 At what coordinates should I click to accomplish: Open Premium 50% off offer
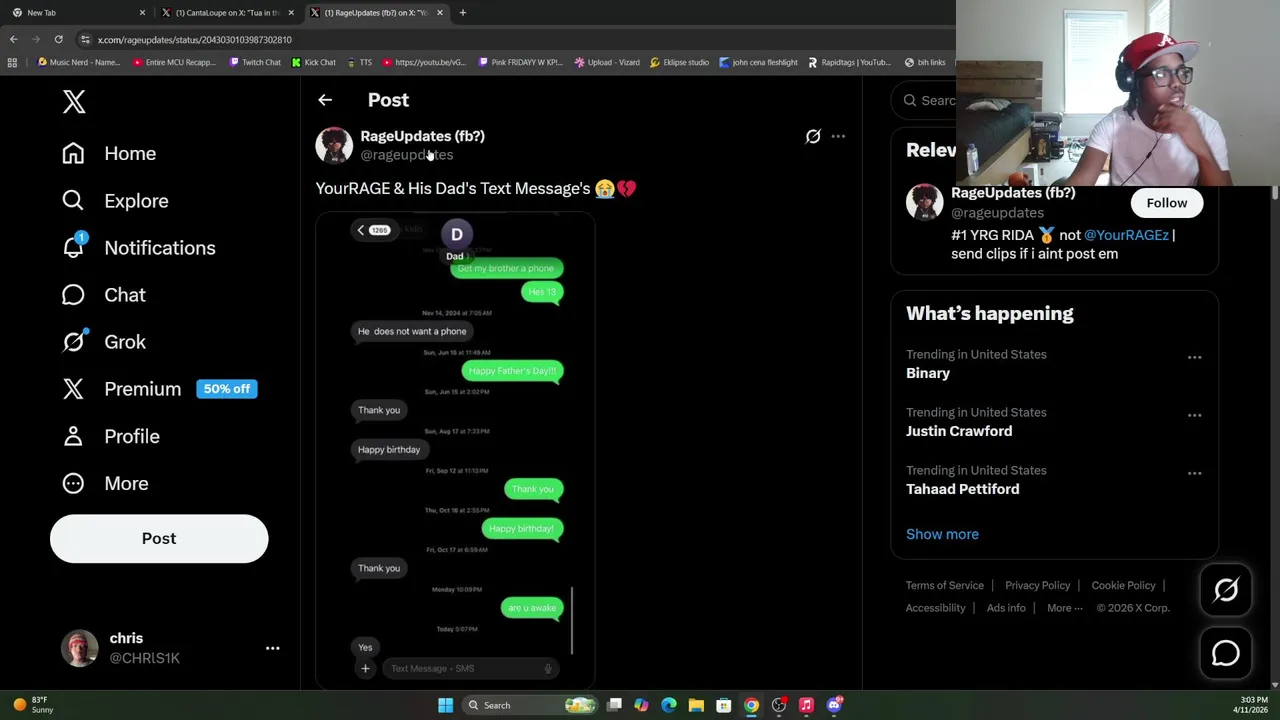pos(159,388)
